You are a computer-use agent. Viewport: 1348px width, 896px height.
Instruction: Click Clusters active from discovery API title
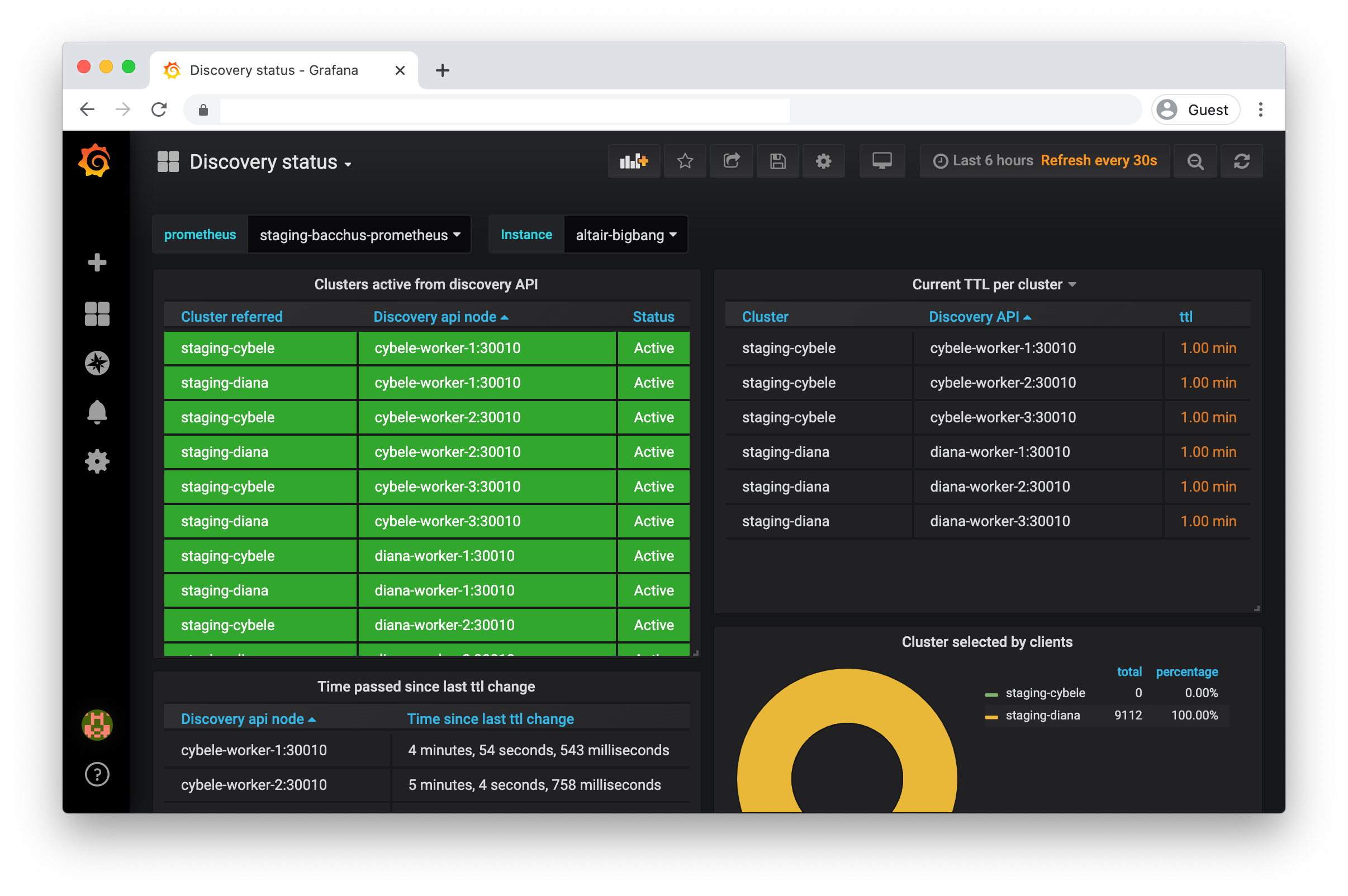click(x=426, y=284)
